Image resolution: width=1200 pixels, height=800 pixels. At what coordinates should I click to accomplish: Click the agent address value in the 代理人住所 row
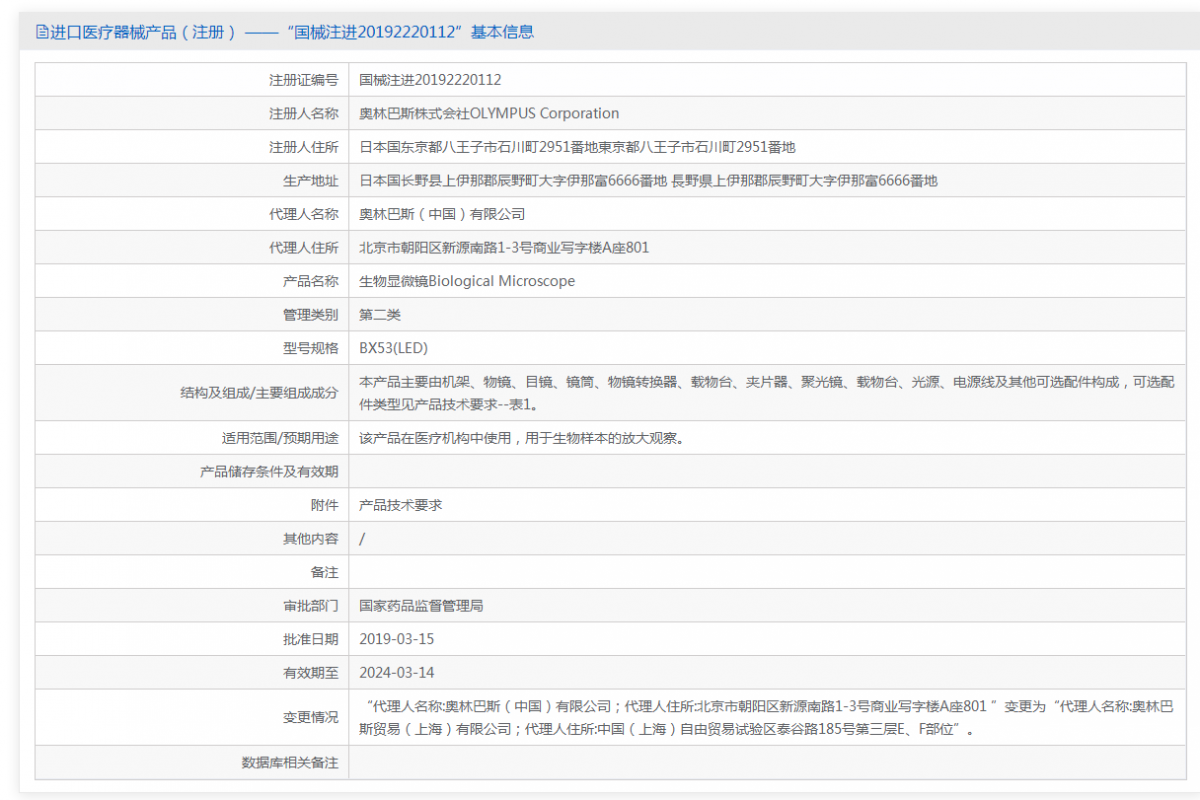(x=504, y=247)
